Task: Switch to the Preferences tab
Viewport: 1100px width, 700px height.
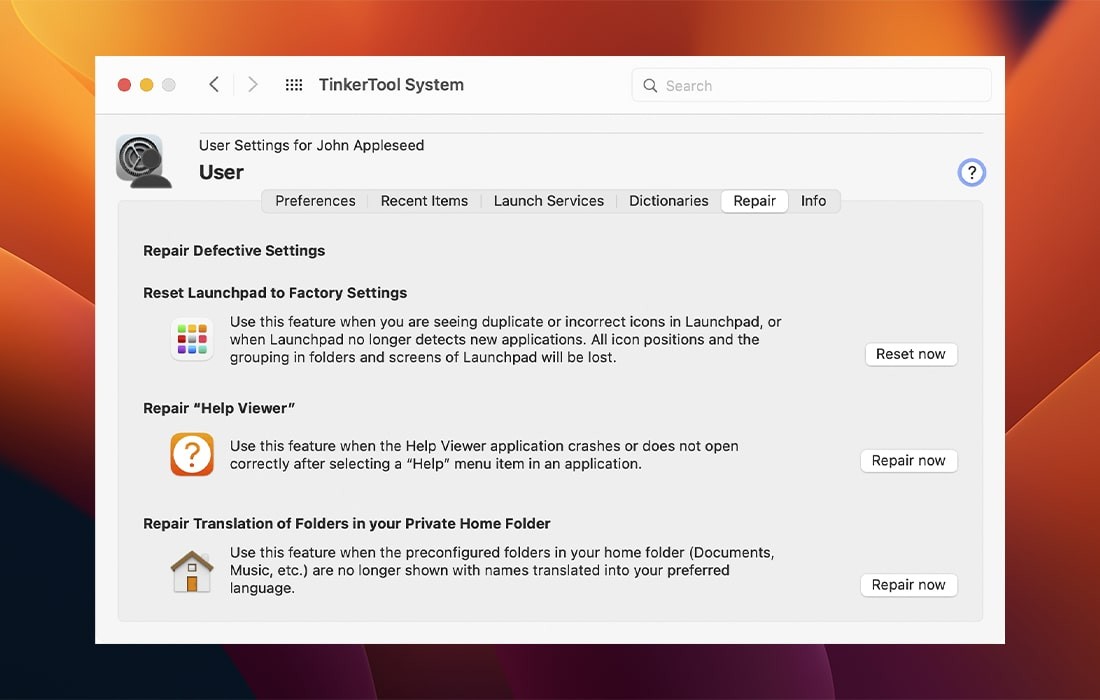Action: click(x=314, y=201)
